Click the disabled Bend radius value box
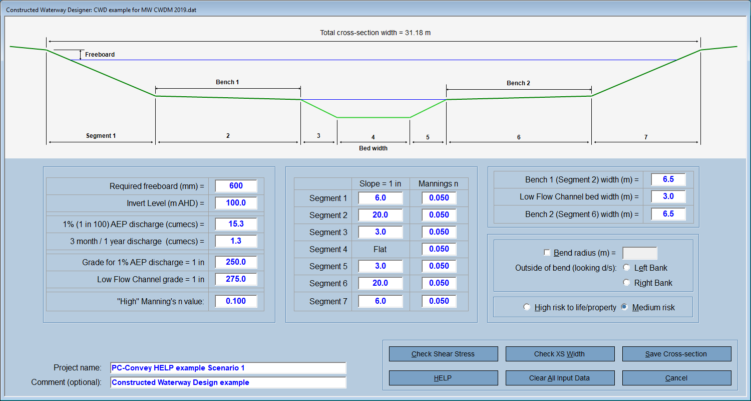751x401 pixels. [639, 253]
